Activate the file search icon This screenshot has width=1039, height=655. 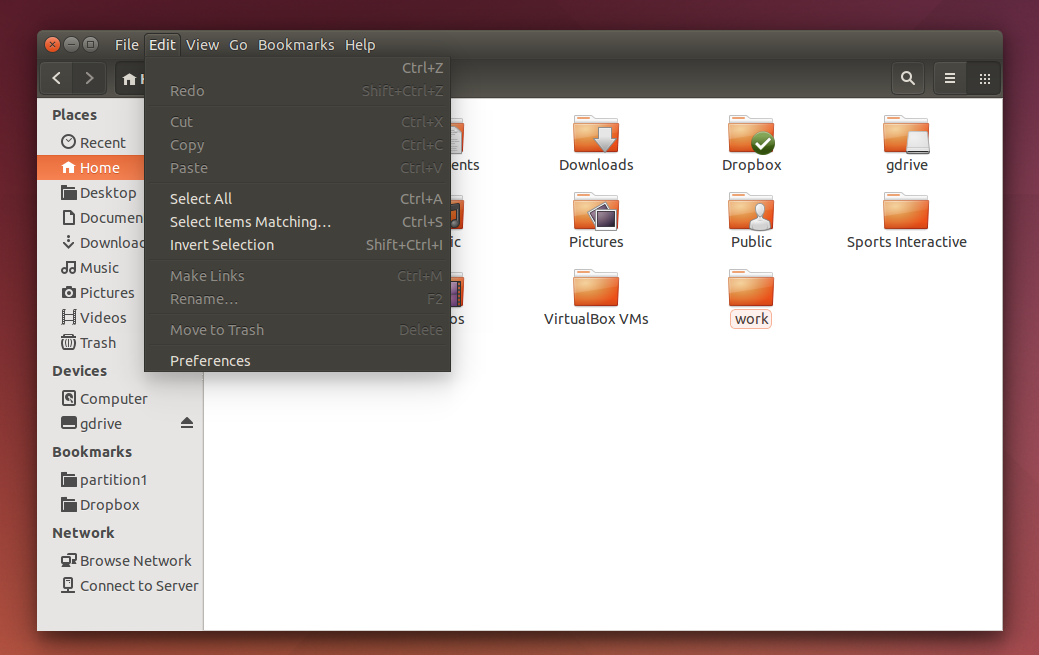[907, 78]
